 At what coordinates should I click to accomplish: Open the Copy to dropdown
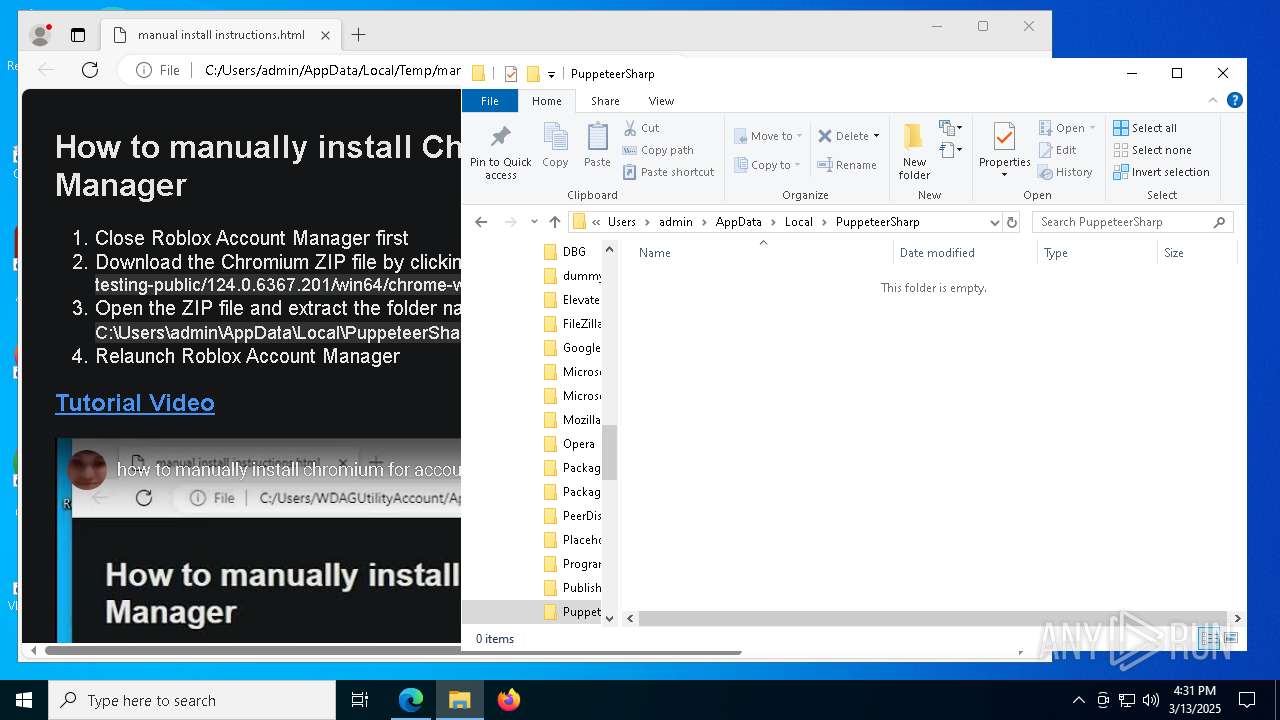(768, 165)
